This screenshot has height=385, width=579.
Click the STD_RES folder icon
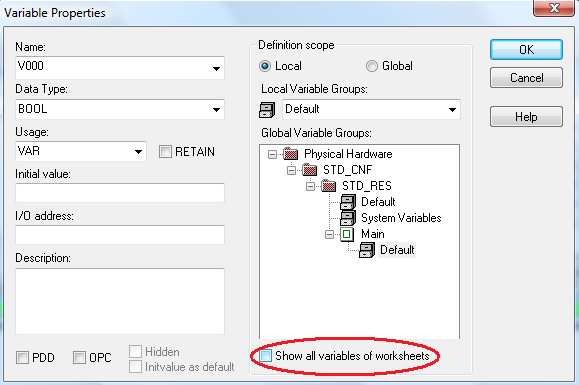328,186
